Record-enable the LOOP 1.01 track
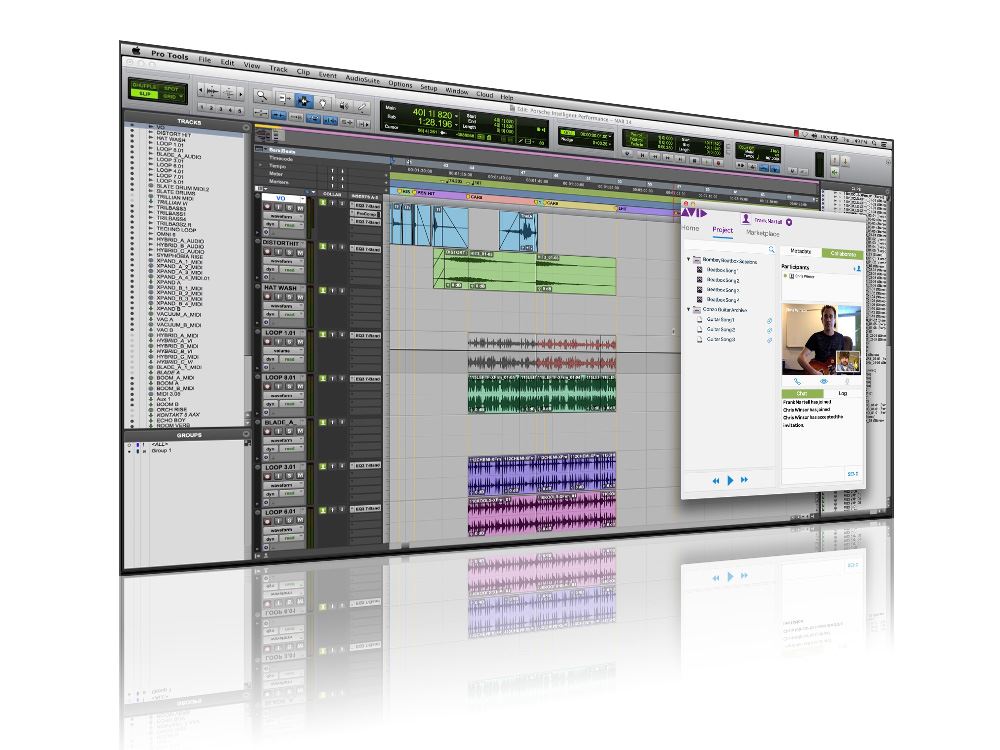 click(268, 341)
